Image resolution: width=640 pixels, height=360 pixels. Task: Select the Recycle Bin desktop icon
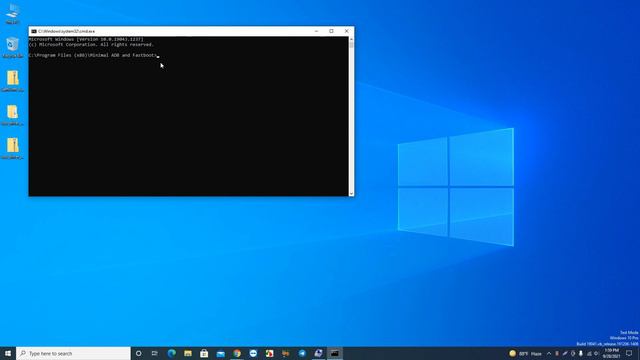pos(12,47)
